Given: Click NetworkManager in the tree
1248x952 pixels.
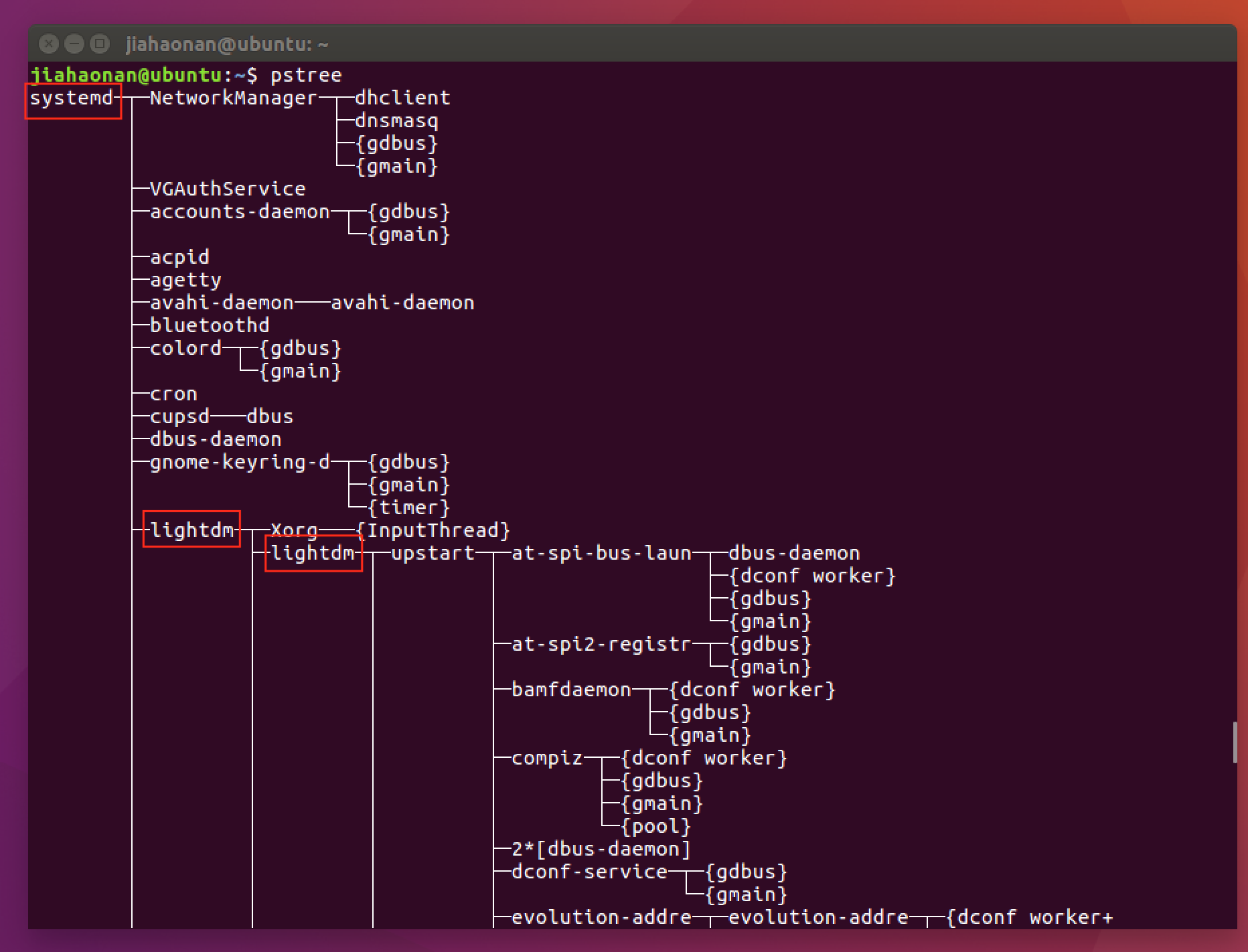Looking at the screenshot, I should click(x=233, y=98).
